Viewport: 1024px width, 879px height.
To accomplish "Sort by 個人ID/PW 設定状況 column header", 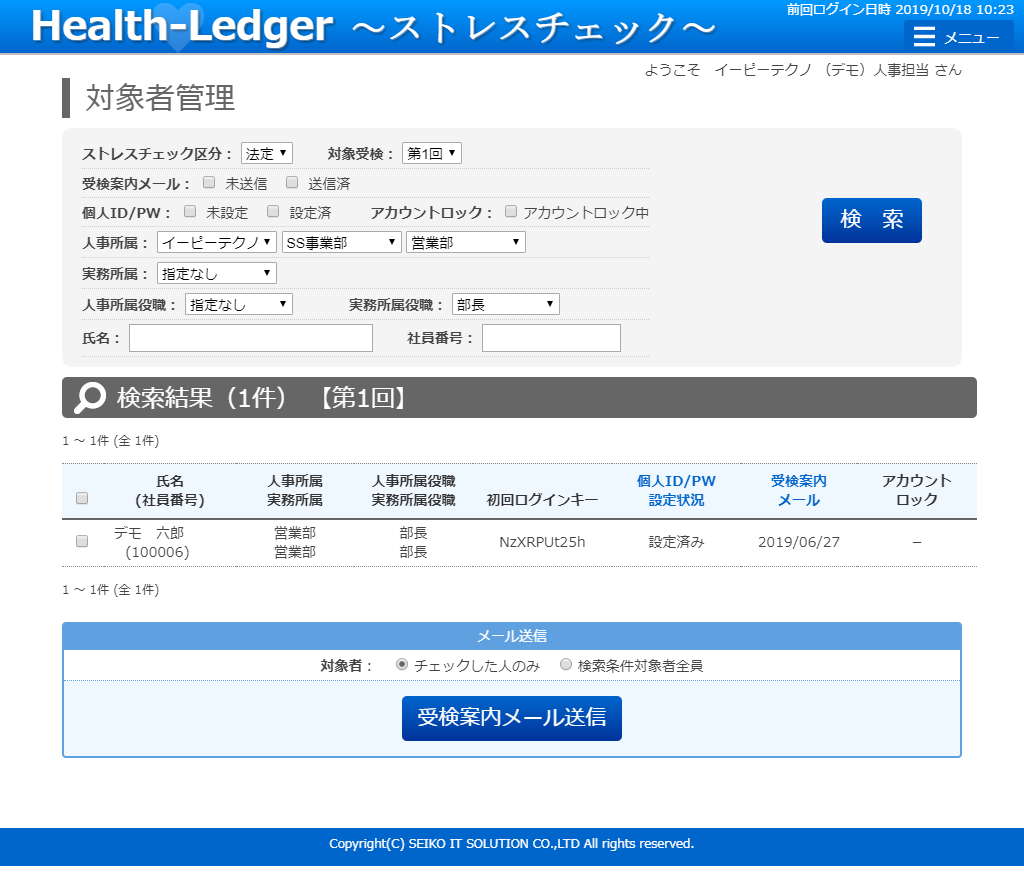I will [676, 490].
